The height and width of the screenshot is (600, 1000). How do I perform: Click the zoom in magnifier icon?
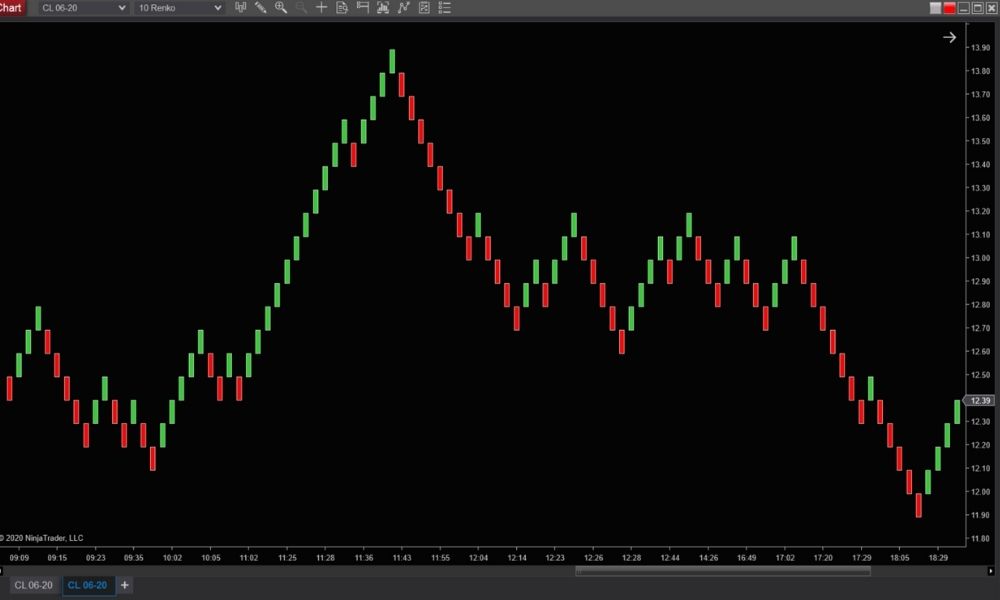pyautogui.click(x=281, y=8)
